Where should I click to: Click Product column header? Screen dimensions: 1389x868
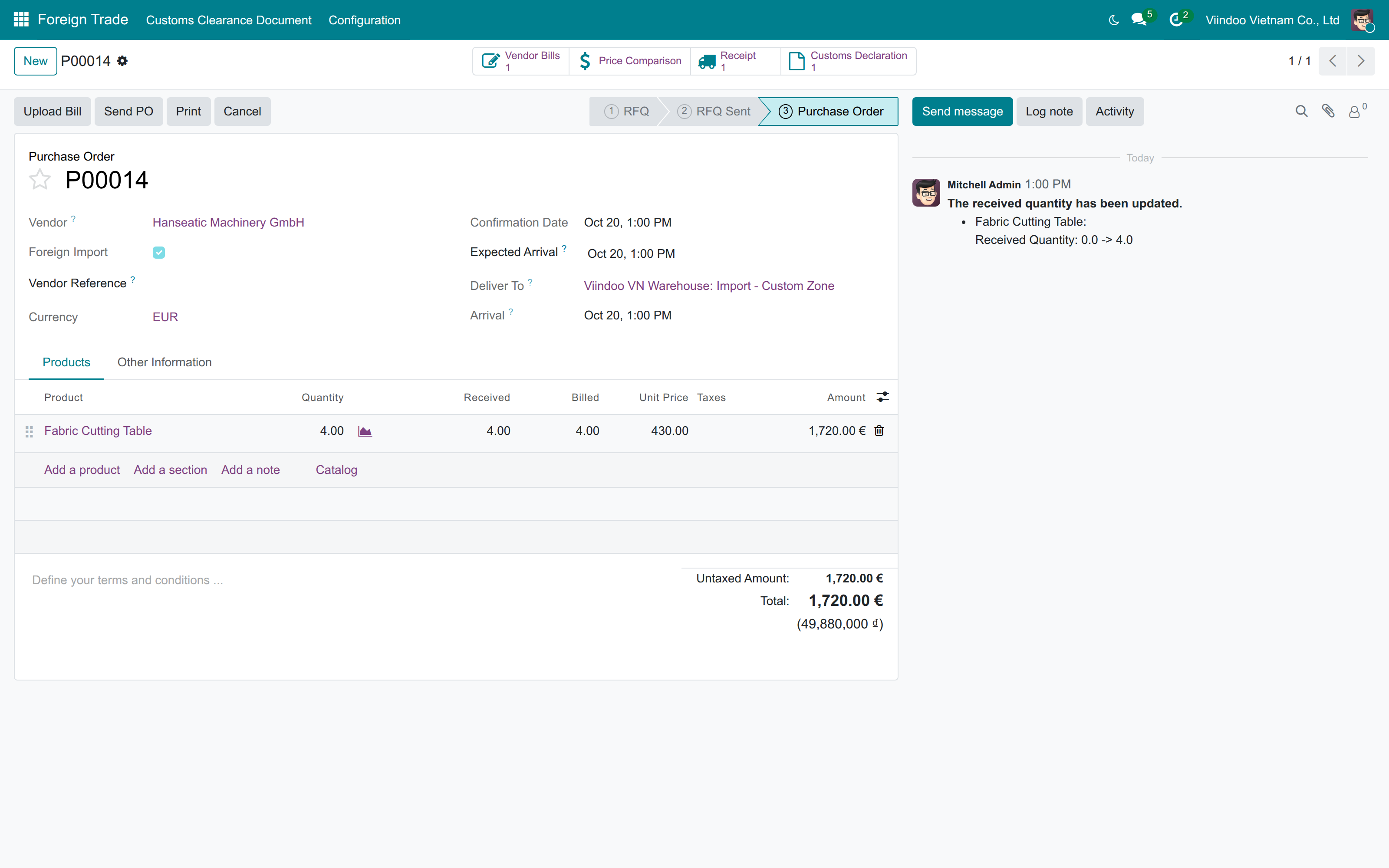[63, 397]
